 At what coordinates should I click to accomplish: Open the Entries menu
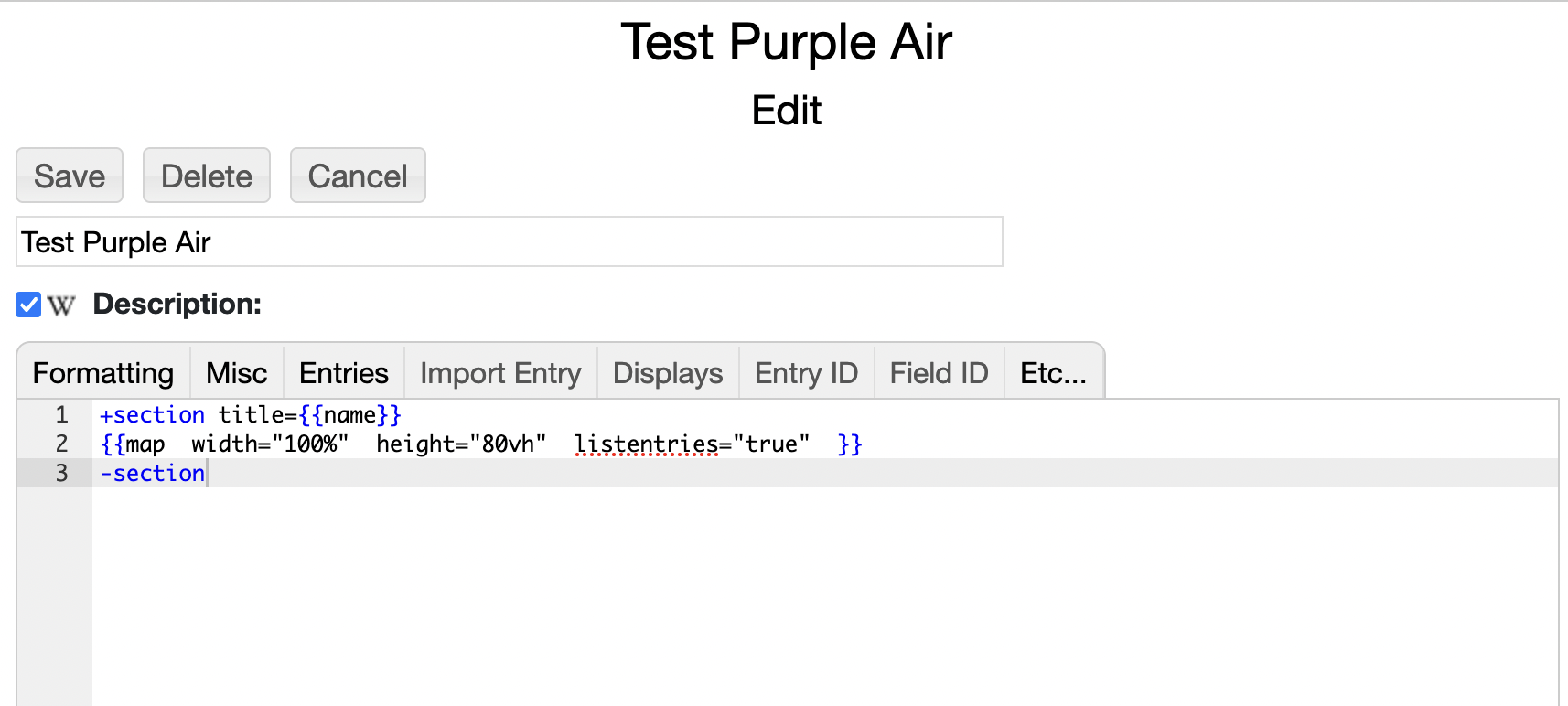(344, 373)
